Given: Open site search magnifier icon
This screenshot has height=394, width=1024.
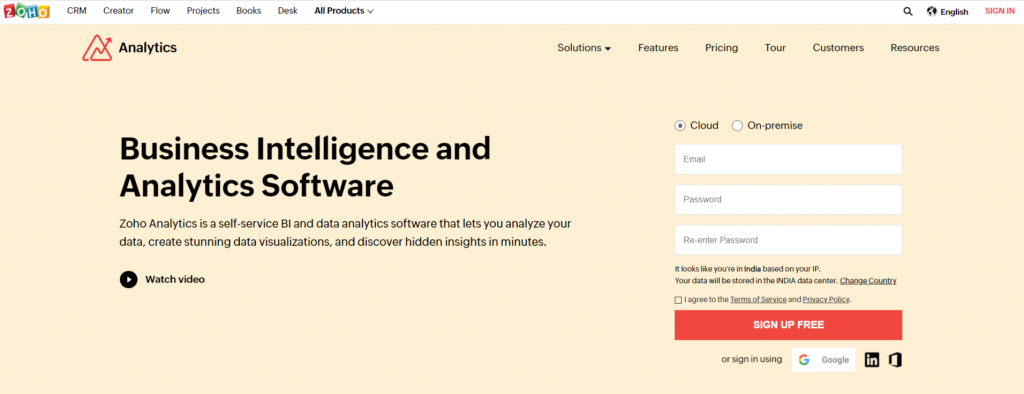Looking at the screenshot, I should (x=908, y=11).
